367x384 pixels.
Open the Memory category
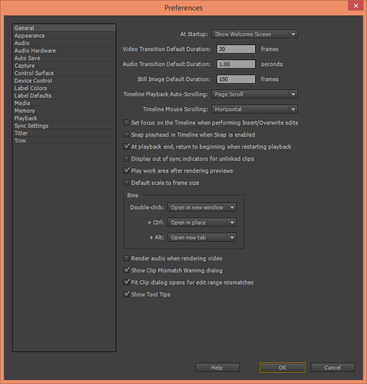[x=64, y=111]
